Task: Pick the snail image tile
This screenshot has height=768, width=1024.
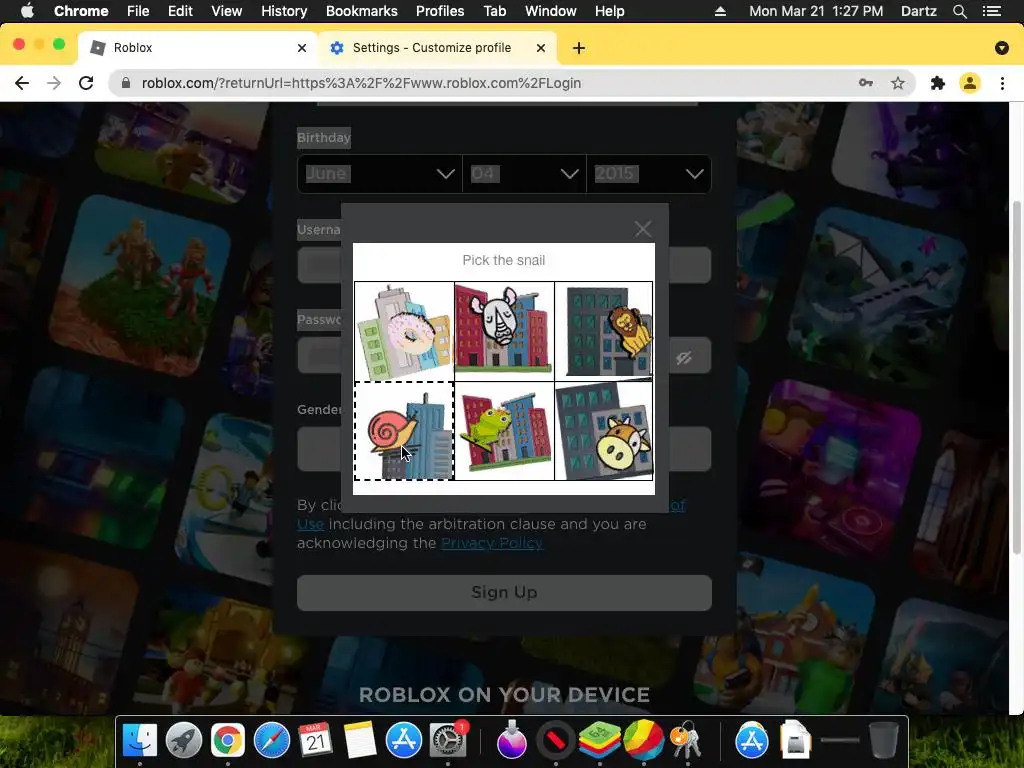Action: [404, 431]
